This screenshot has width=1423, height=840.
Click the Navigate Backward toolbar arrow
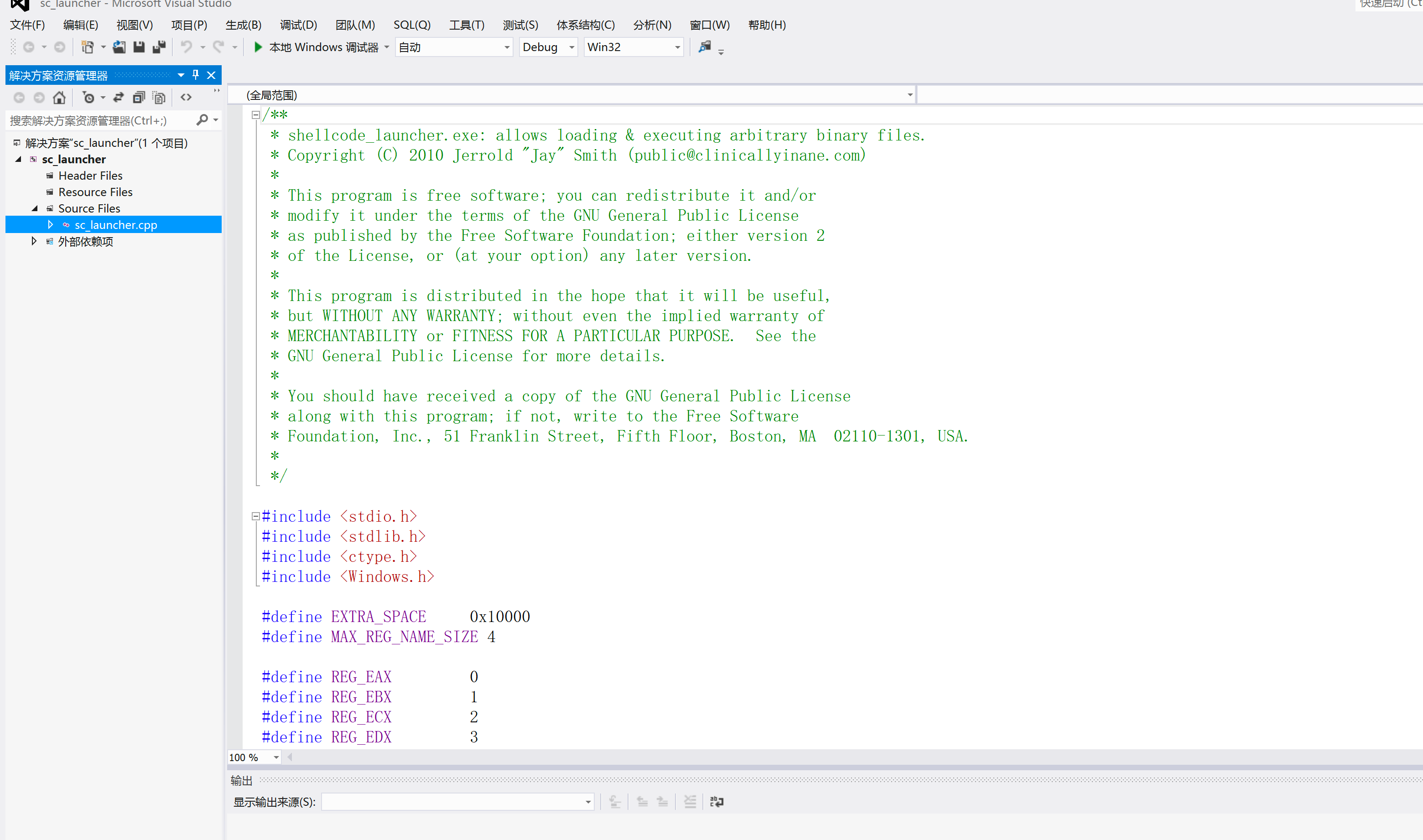tap(28, 47)
